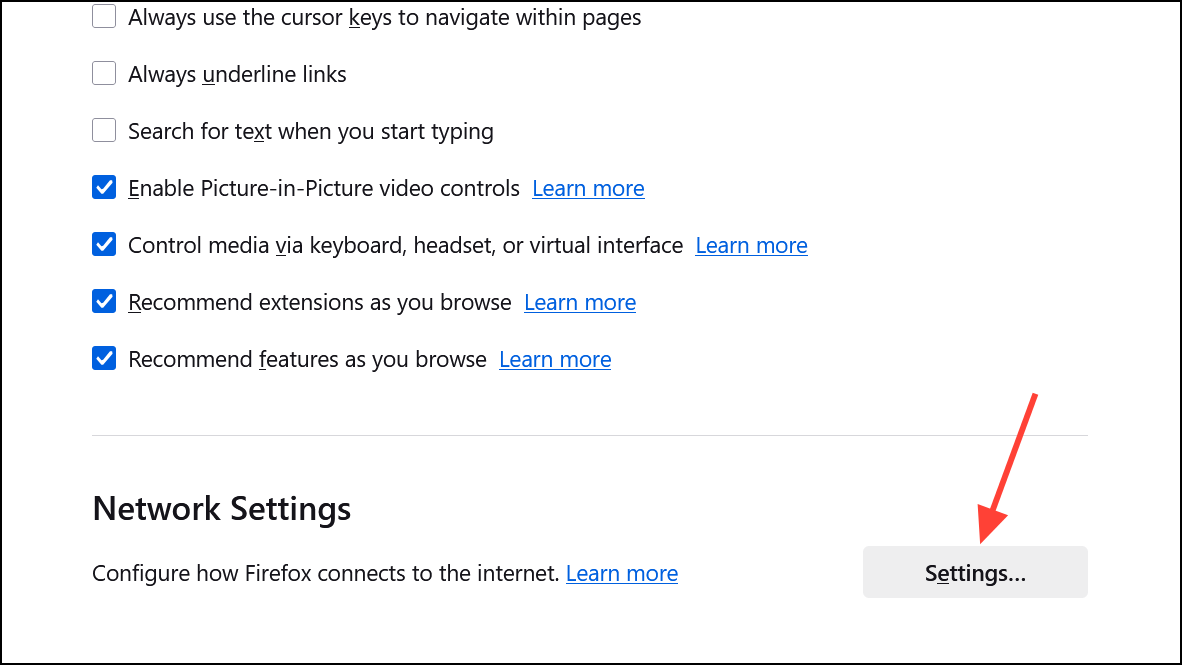Open Learn more about feature recommendations
This screenshot has width=1182, height=665.
555,359
